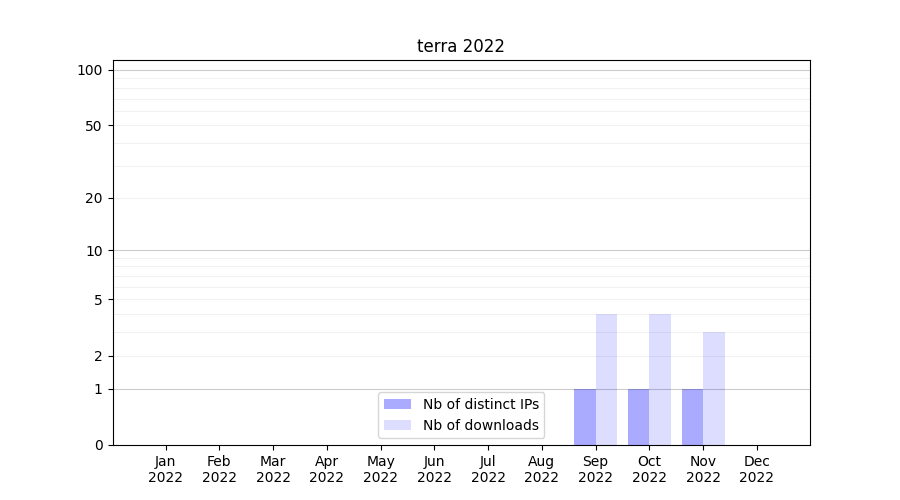Click the 'Jan 2022' x-axis label
Image resolution: width=900 pixels, height=500 pixels.
click(x=165, y=469)
